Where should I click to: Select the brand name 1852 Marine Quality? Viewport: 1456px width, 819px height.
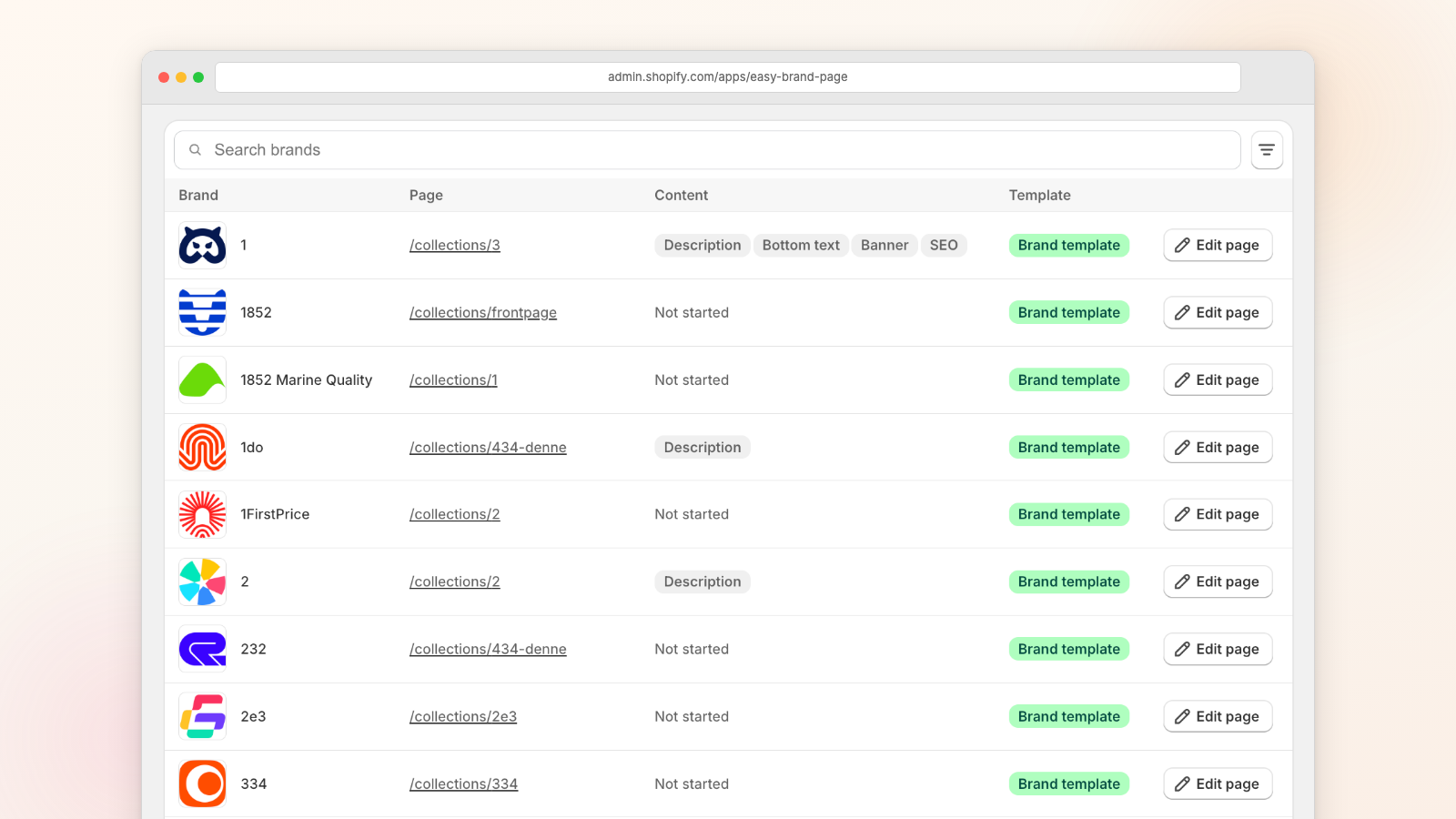pyautogui.click(x=306, y=380)
